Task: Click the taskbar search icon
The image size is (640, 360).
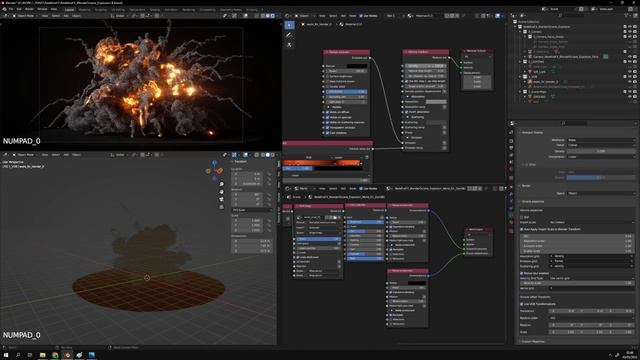Action: 18,355
